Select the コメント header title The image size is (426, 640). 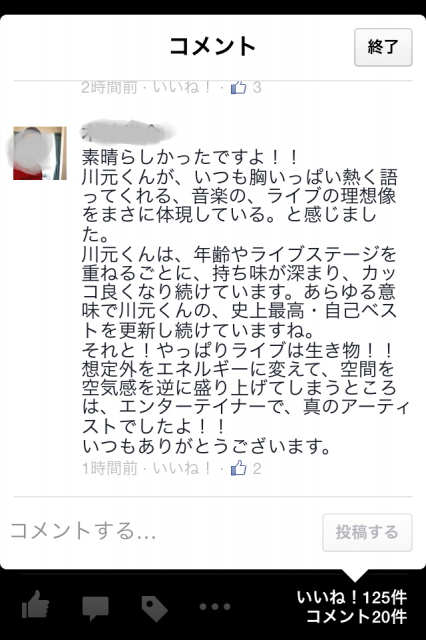tap(213, 46)
